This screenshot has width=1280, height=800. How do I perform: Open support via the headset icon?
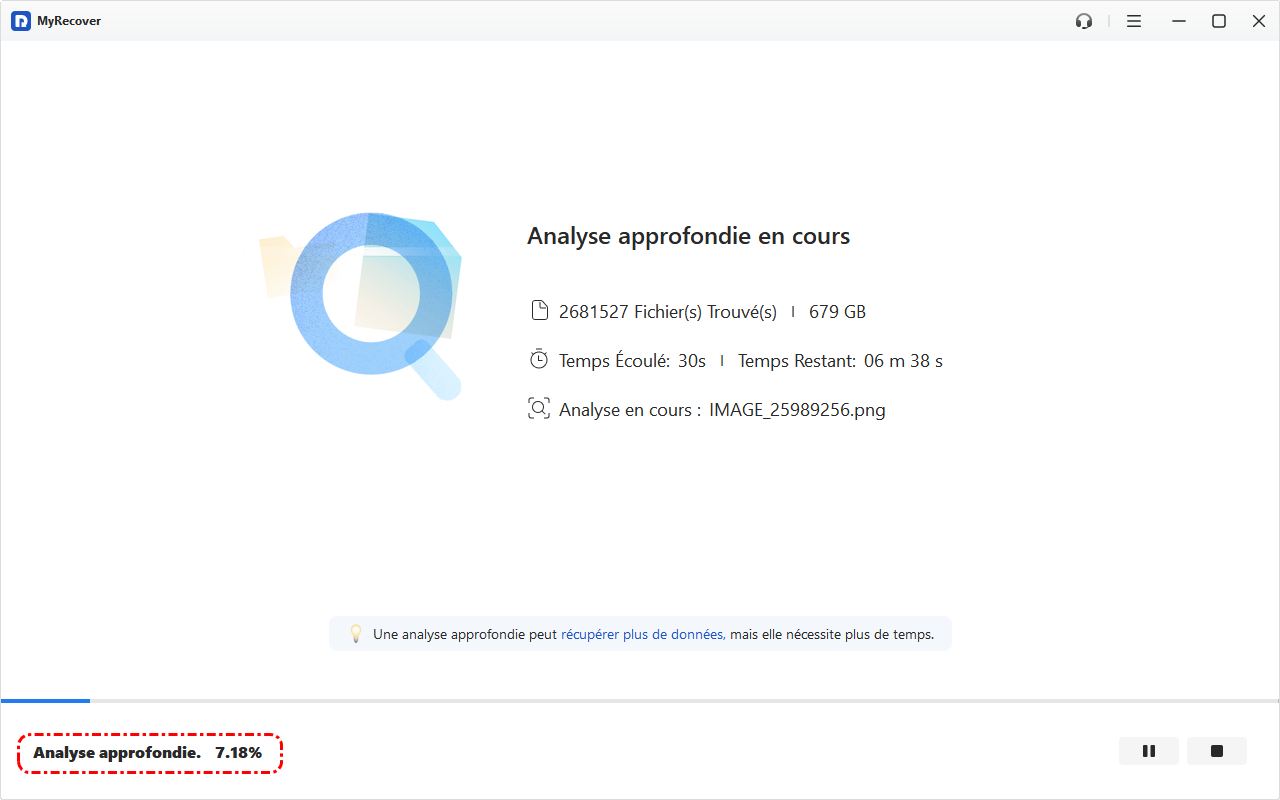(x=1084, y=21)
